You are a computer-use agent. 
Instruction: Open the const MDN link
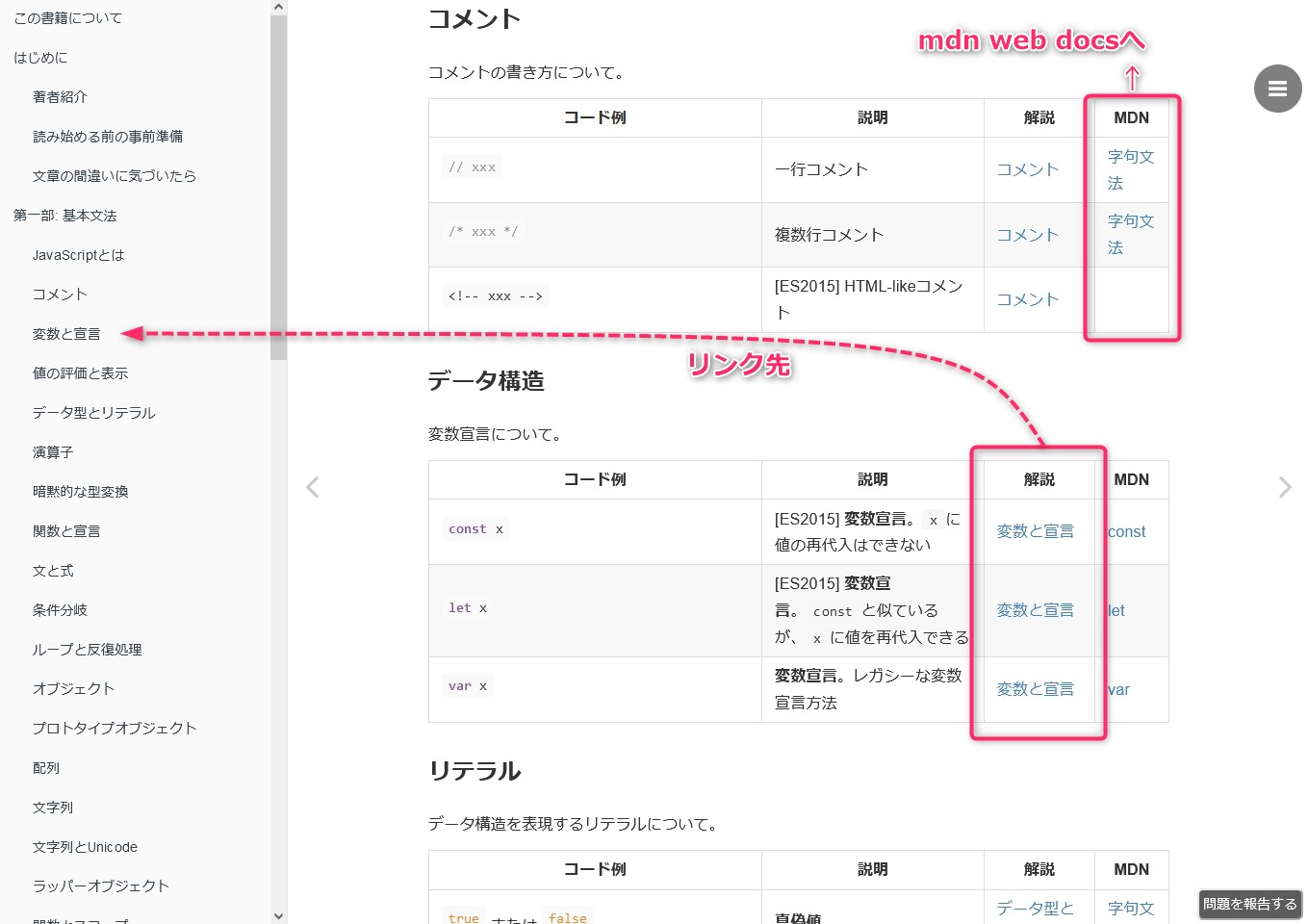pyautogui.click(x=1126, y=531)
